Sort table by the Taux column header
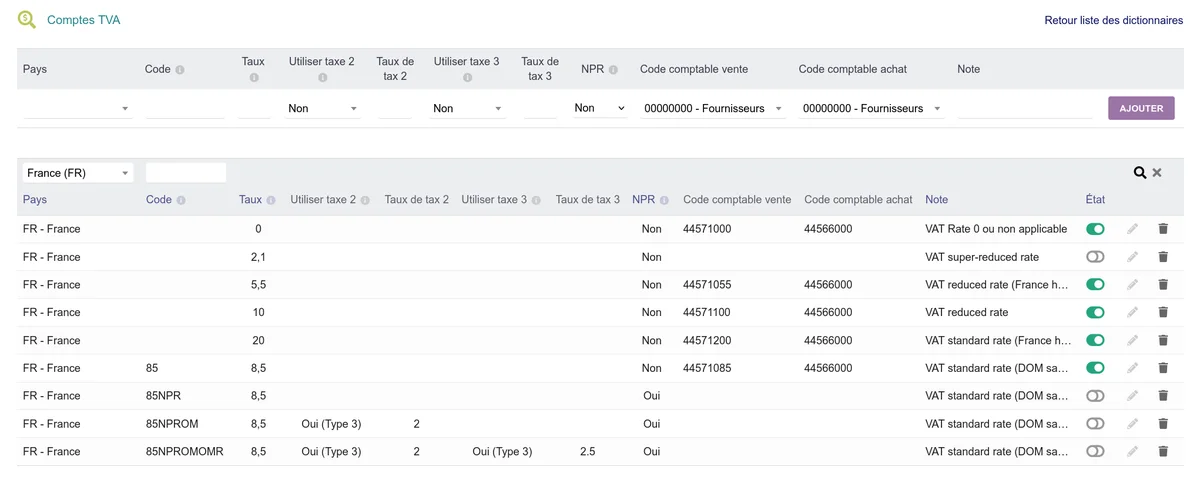This screenshot has width=1200, height=480. coord(250,200)
